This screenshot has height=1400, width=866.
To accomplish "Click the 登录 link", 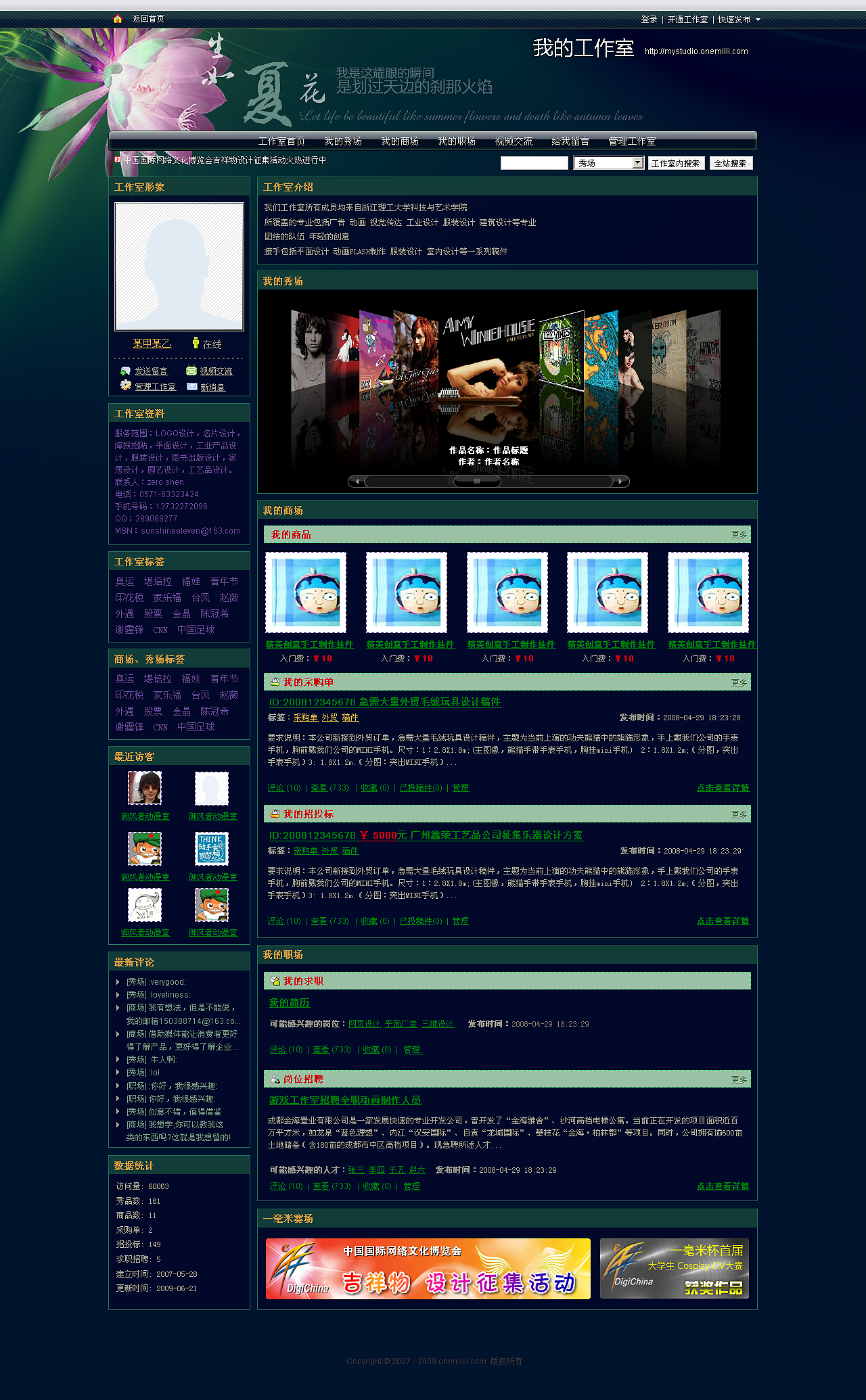I will (x=649, y=20).
